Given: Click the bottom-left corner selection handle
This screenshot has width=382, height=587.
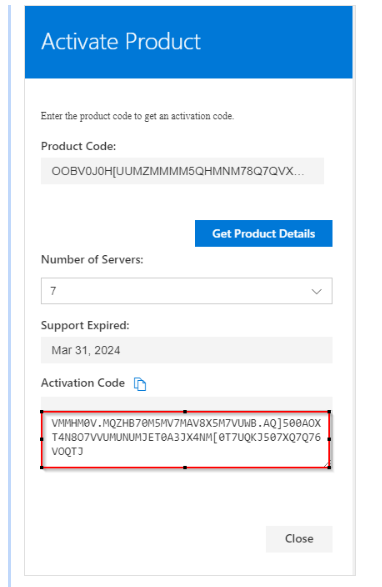Looking at the screenshot, I should [x=42, y=467].
